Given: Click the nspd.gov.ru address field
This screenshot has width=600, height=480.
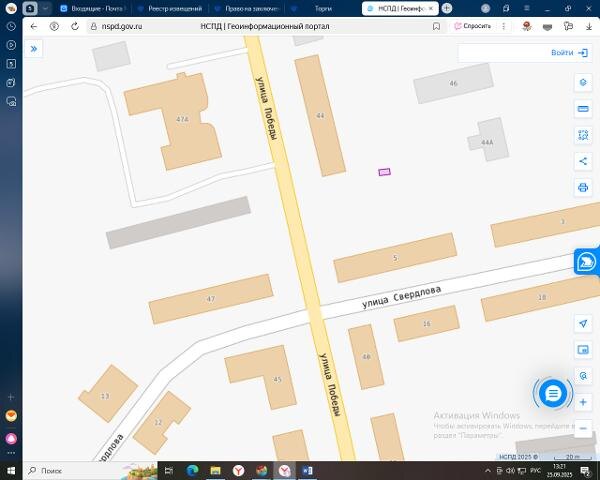Looking at the screenshot, I should click(122, 26).
